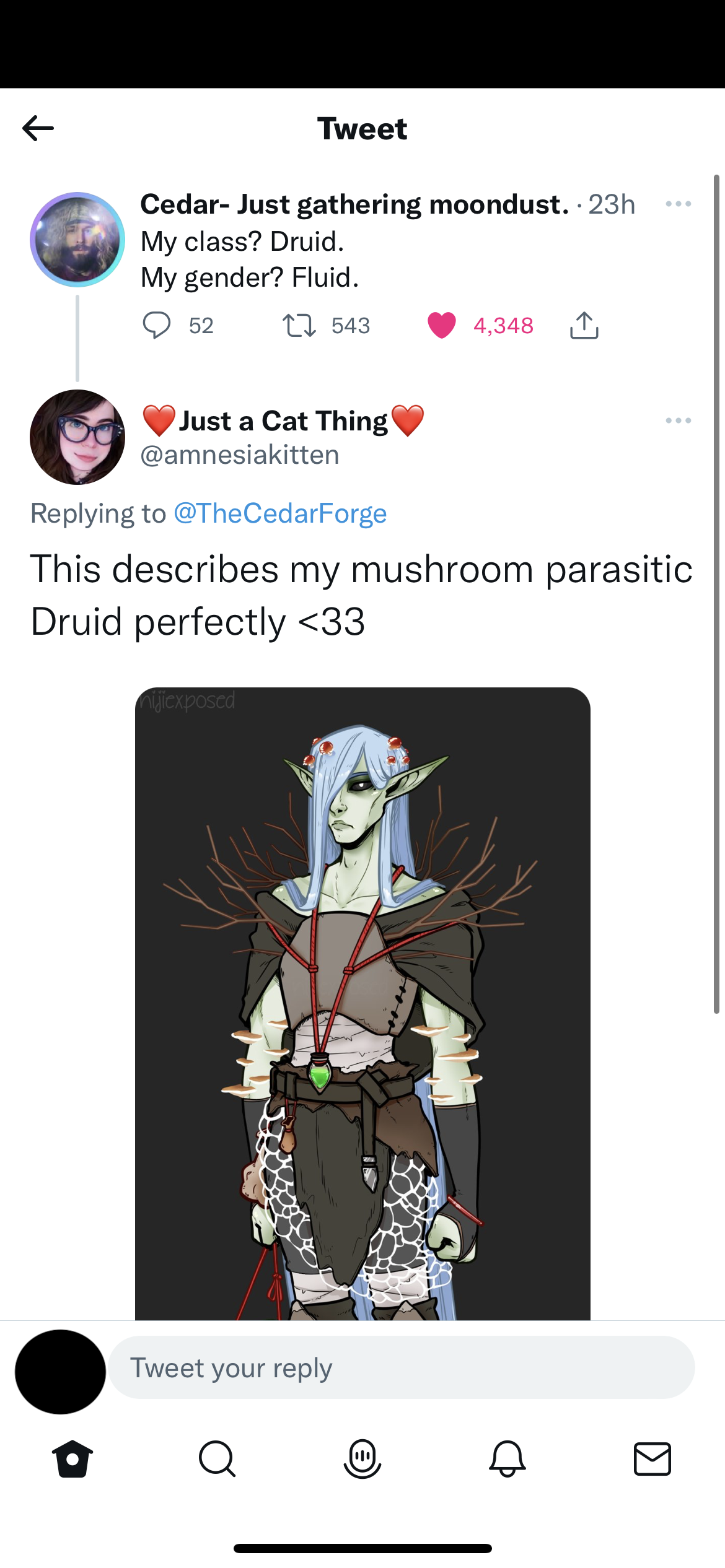725x1568 pixels.
Task: Open the Spaces microphone icon
Action: (x=362, y=1458)
